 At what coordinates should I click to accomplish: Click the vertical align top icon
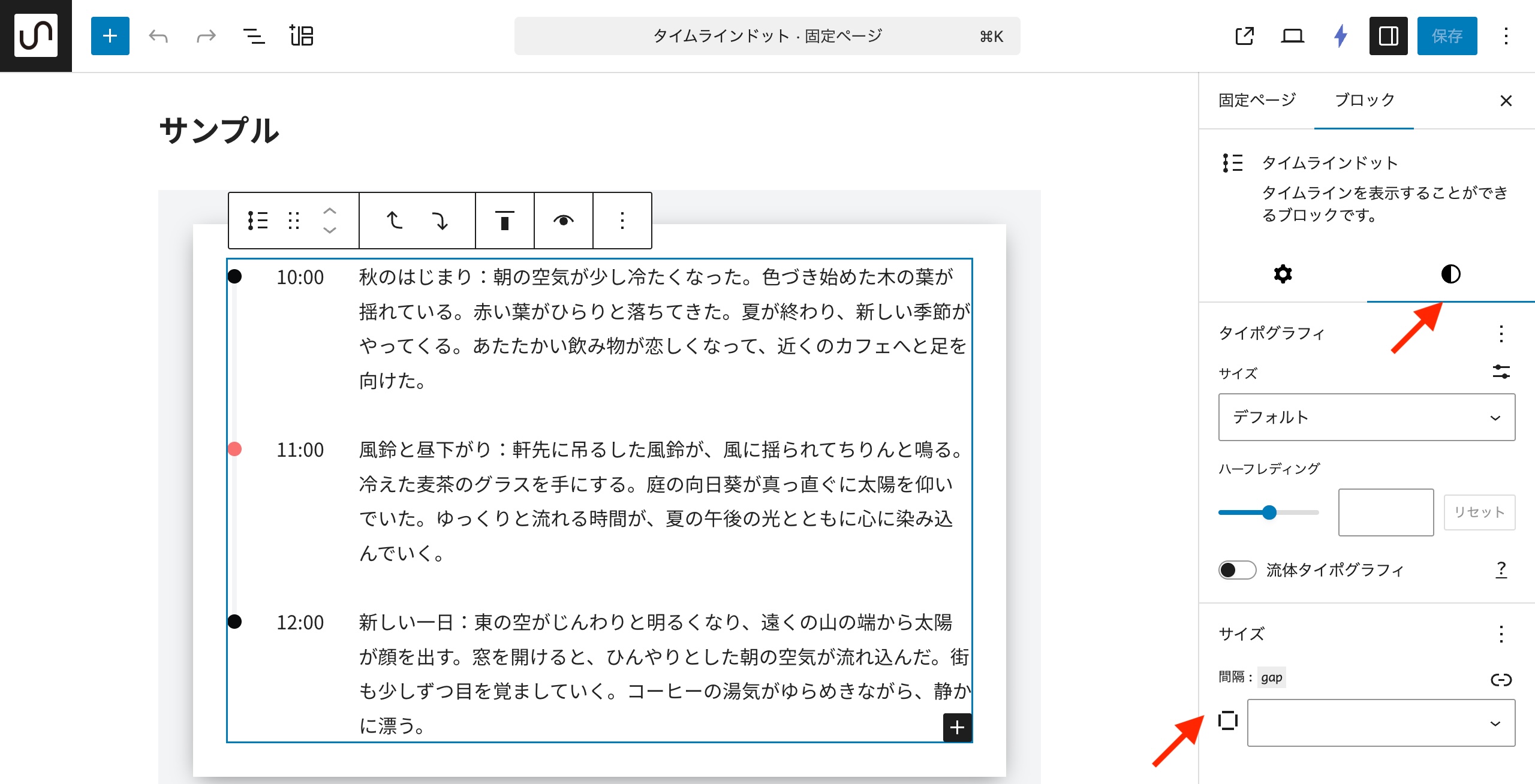(504, 221)
